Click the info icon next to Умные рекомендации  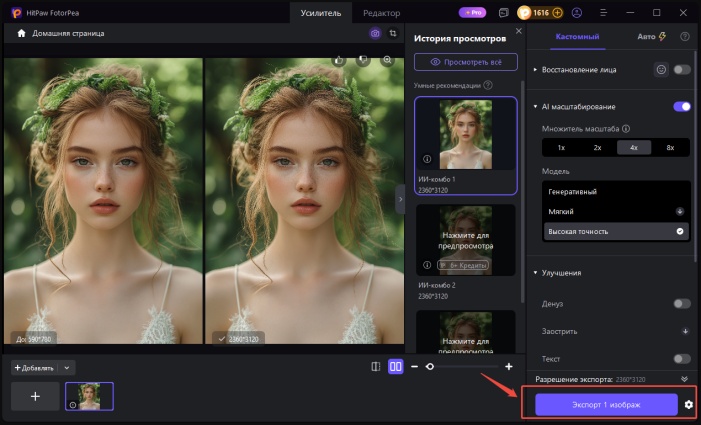point(488,85)
